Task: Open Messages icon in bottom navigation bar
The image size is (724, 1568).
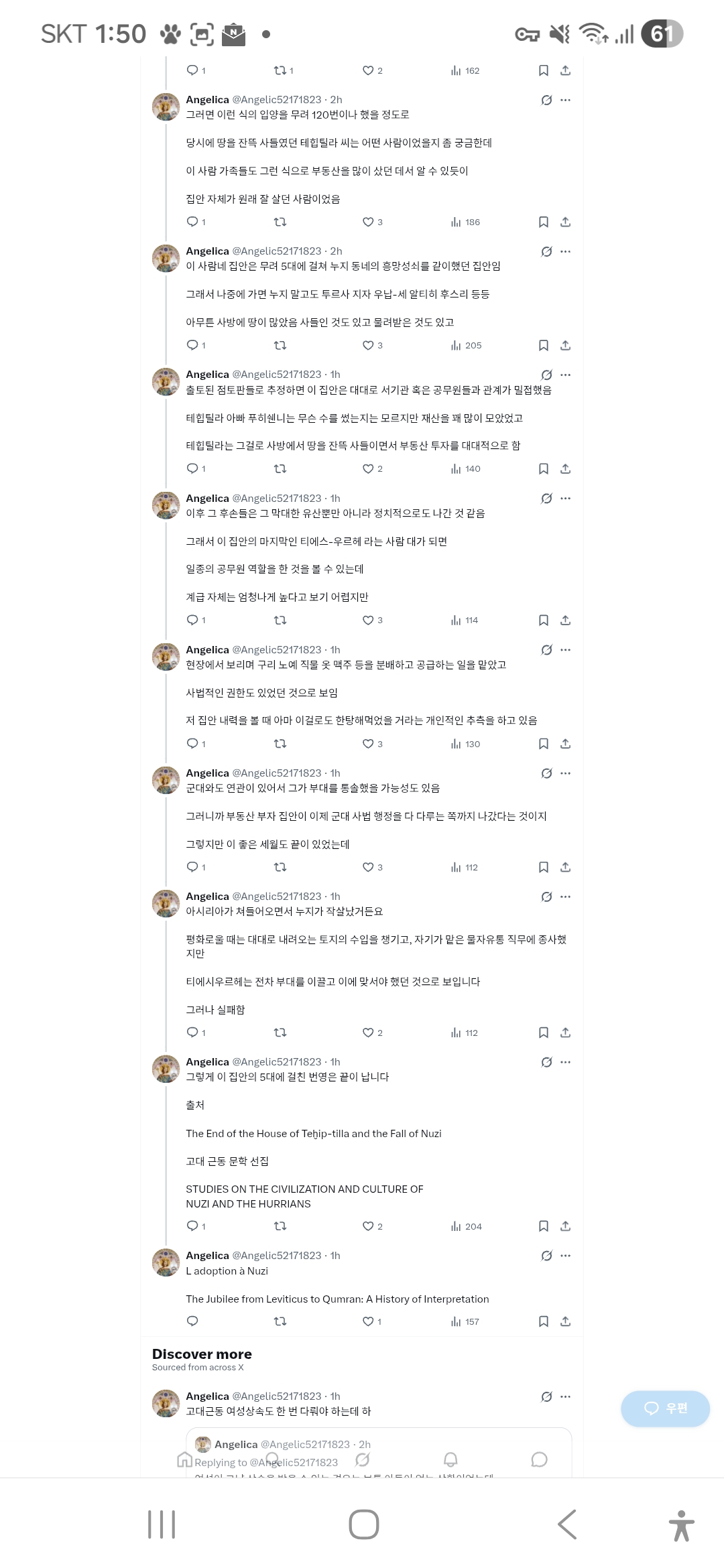Action: pos(539,1459)
